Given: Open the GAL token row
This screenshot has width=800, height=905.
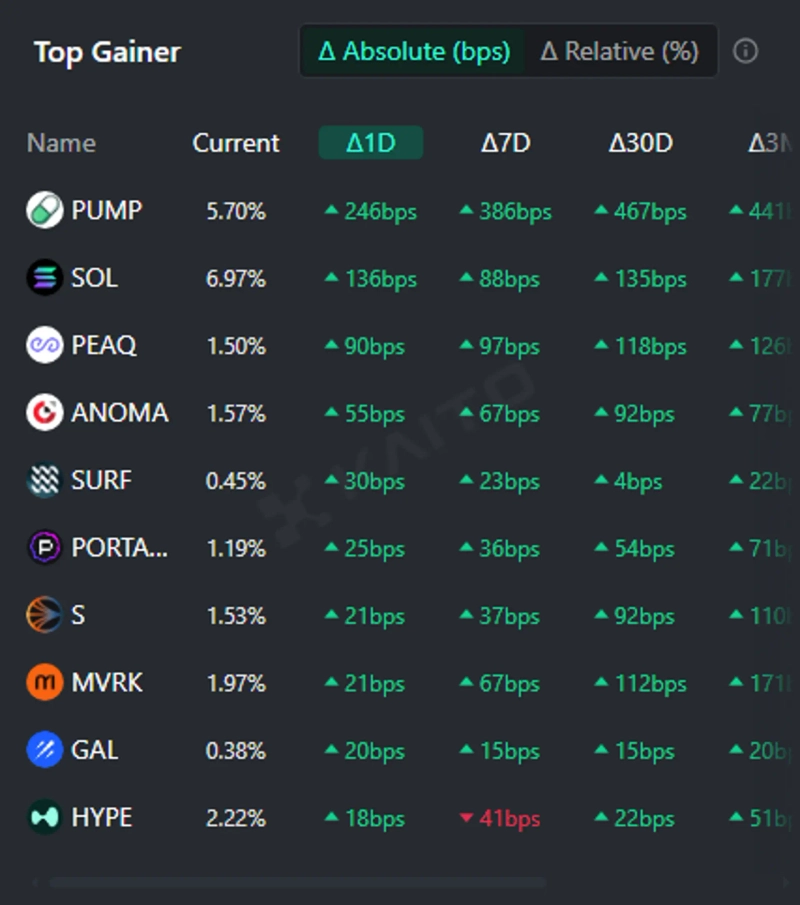Looking at the screenshot, I should (95, 750).
